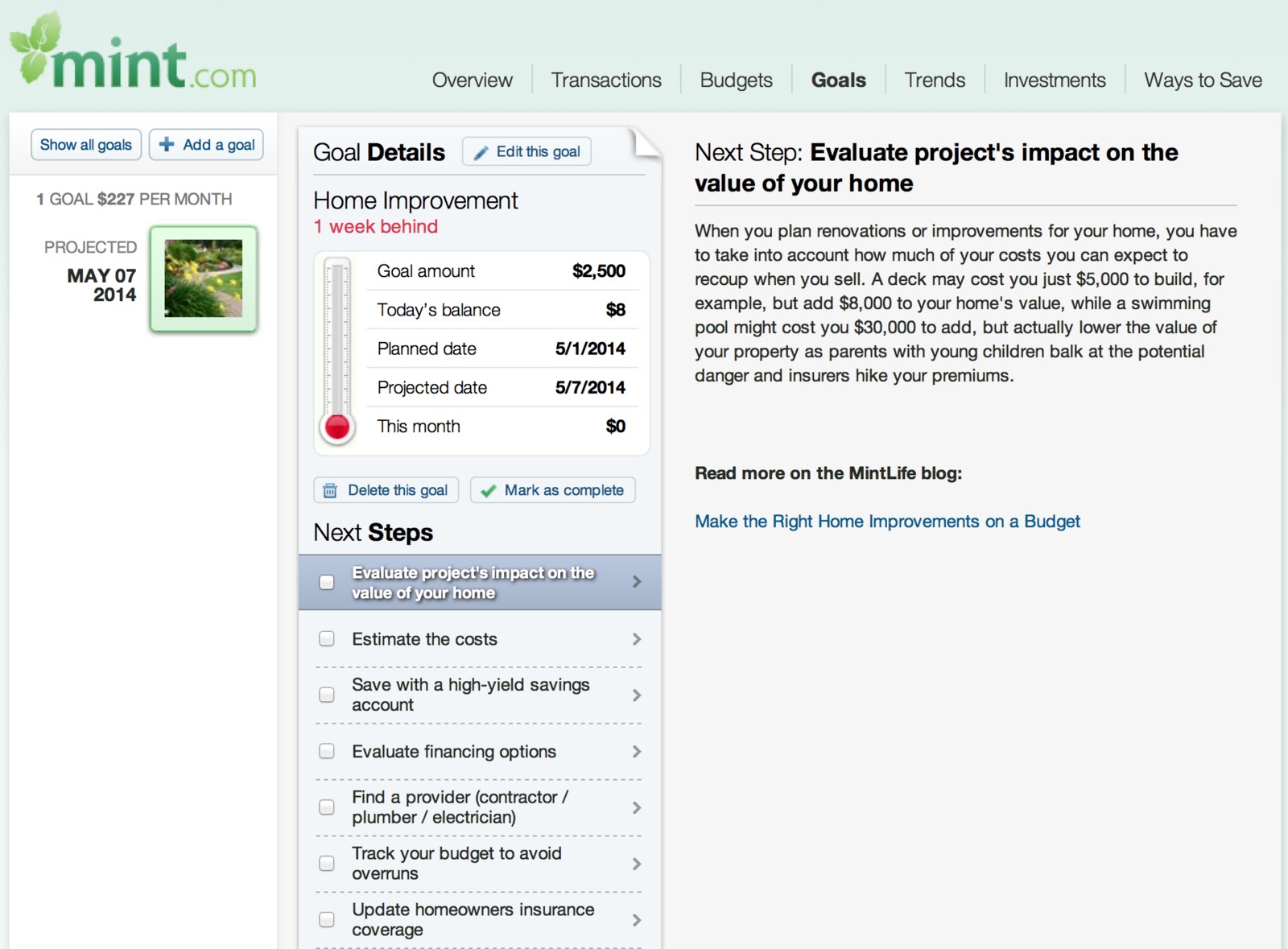This screenshot has width=1288, height=949.
Task: Expand Update homeowners insurance coverage step
Action: click(637, 920)
